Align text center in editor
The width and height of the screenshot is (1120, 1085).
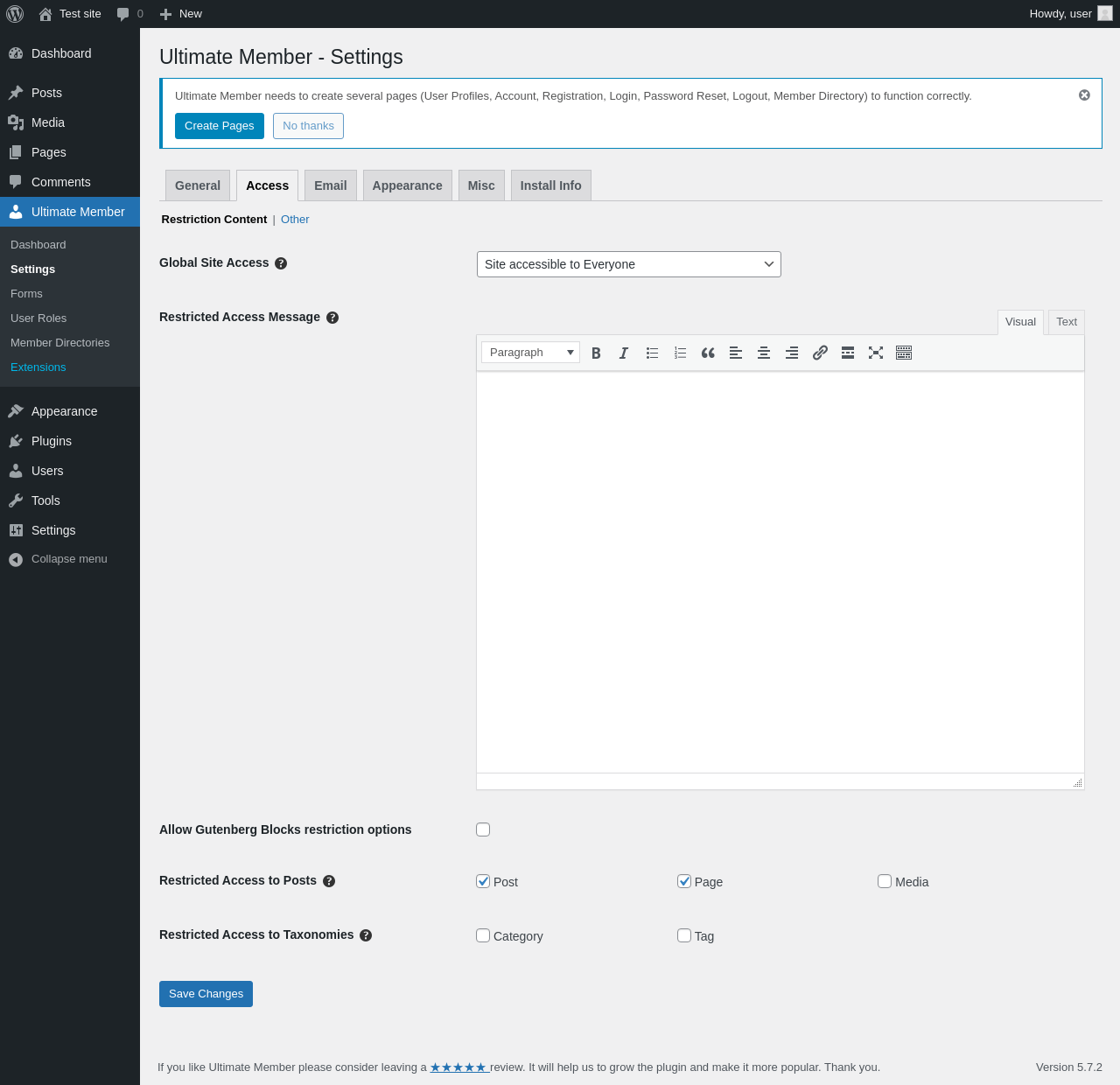[x=764, y=353]
